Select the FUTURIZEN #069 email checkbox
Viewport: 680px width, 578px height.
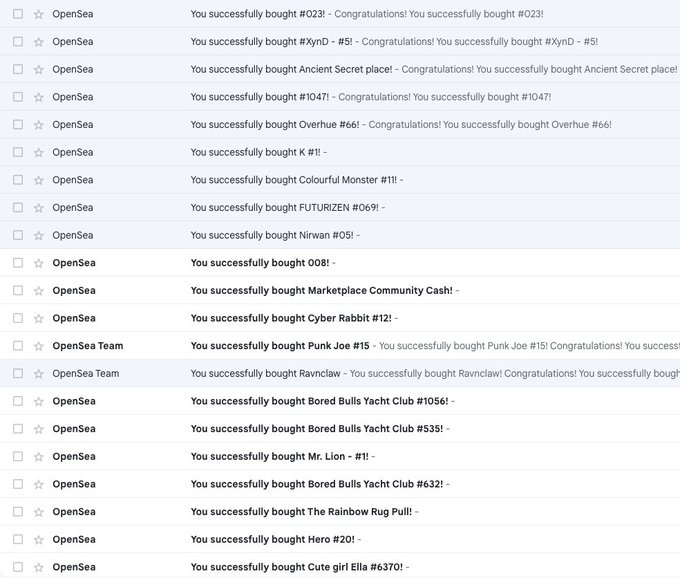coord(18,208)
